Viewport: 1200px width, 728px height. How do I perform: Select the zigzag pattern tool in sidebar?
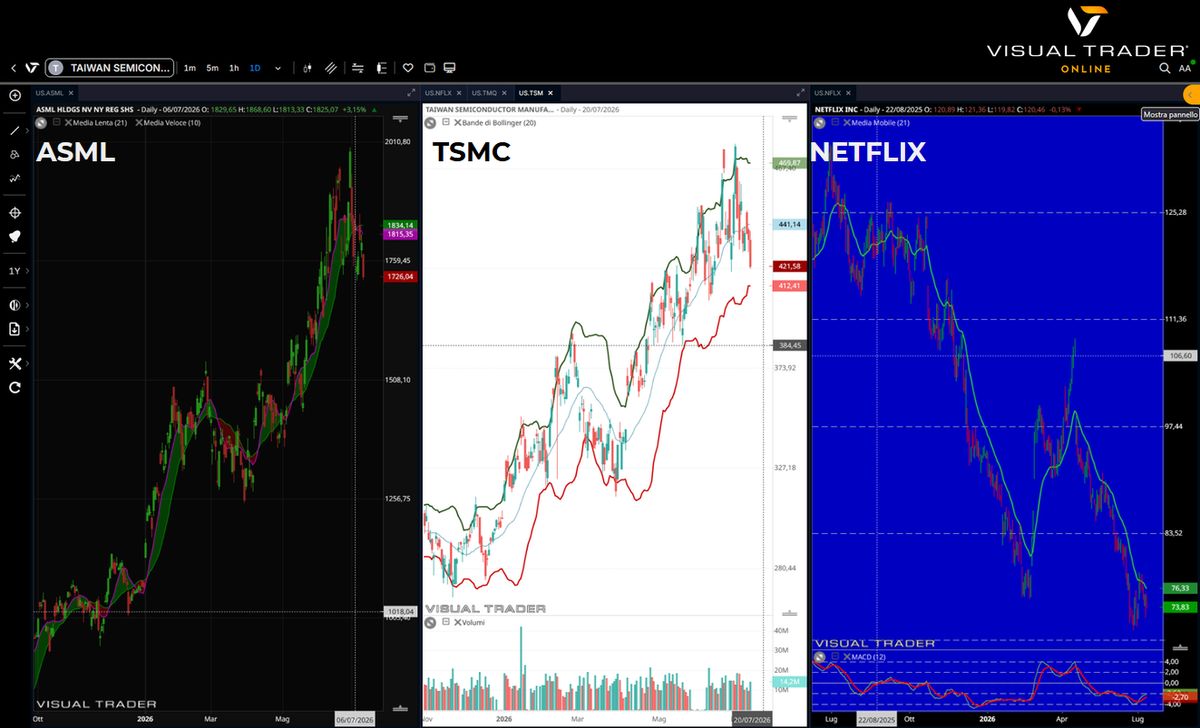tap(15, 178)
